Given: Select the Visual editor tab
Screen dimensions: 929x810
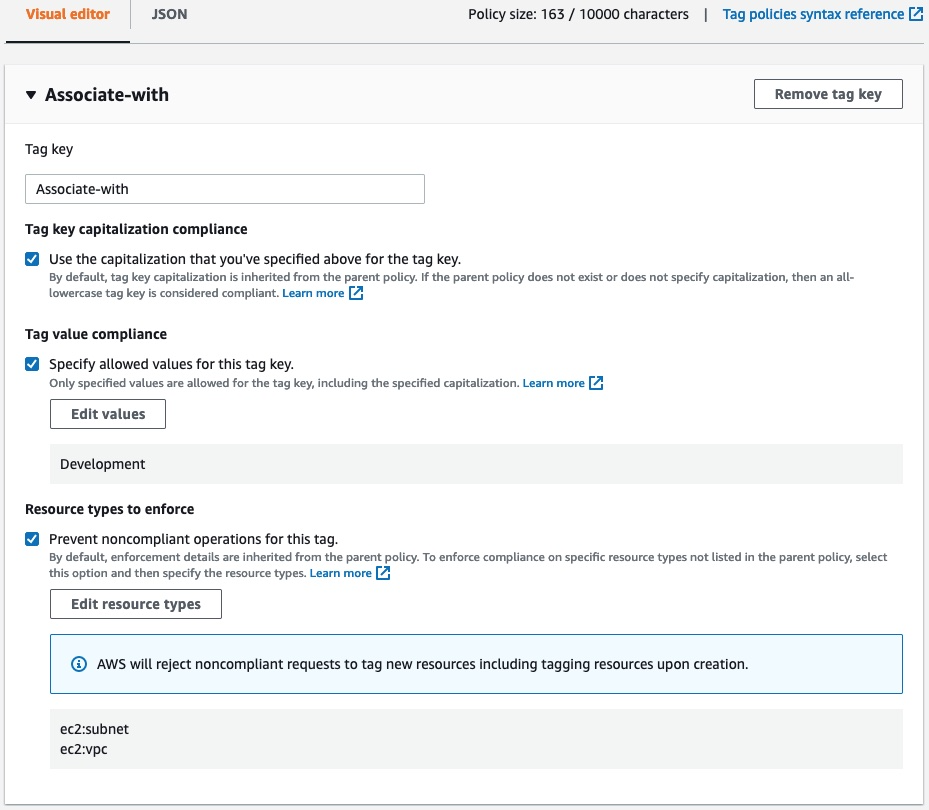Looking at the screenshot, I should [x=66, y=14].
